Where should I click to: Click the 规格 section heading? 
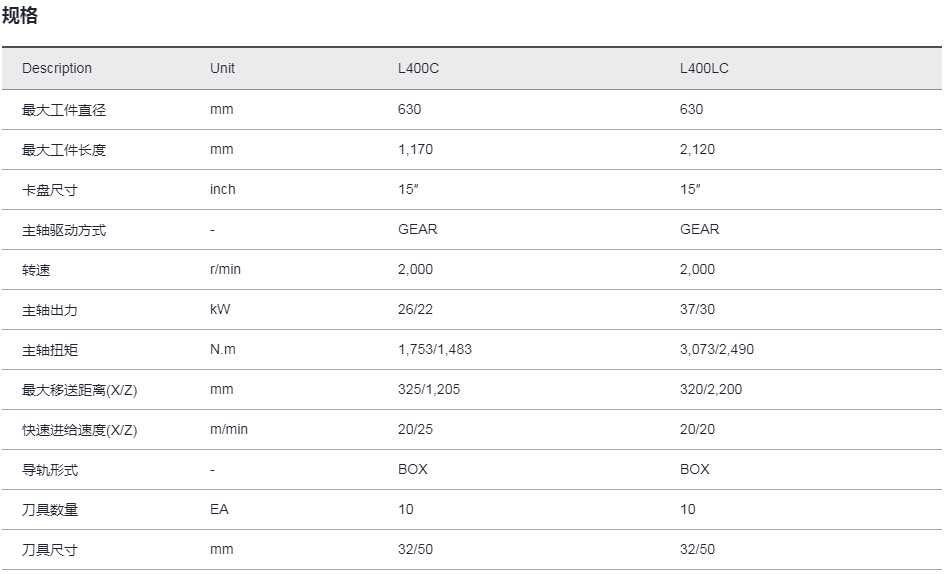pyautogui.click(x=20, y=15)
